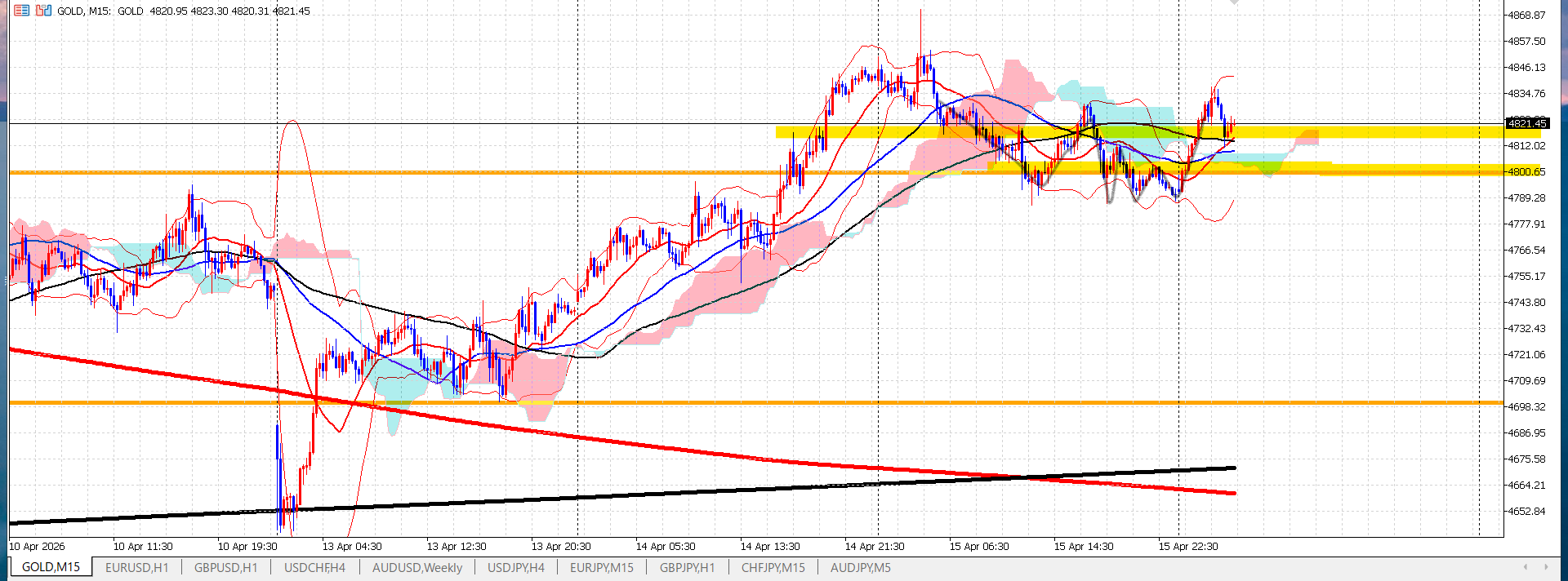
Task: Click the trade panel icon before GOLD, M15
Action: (x=43, y=11)
